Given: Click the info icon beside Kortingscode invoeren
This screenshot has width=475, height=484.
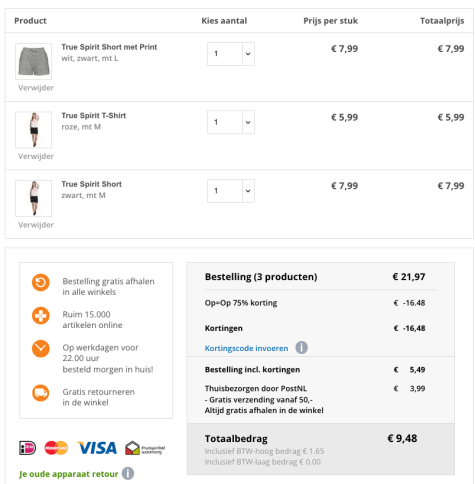Looking at the screenshot, I should click(301, 348).
